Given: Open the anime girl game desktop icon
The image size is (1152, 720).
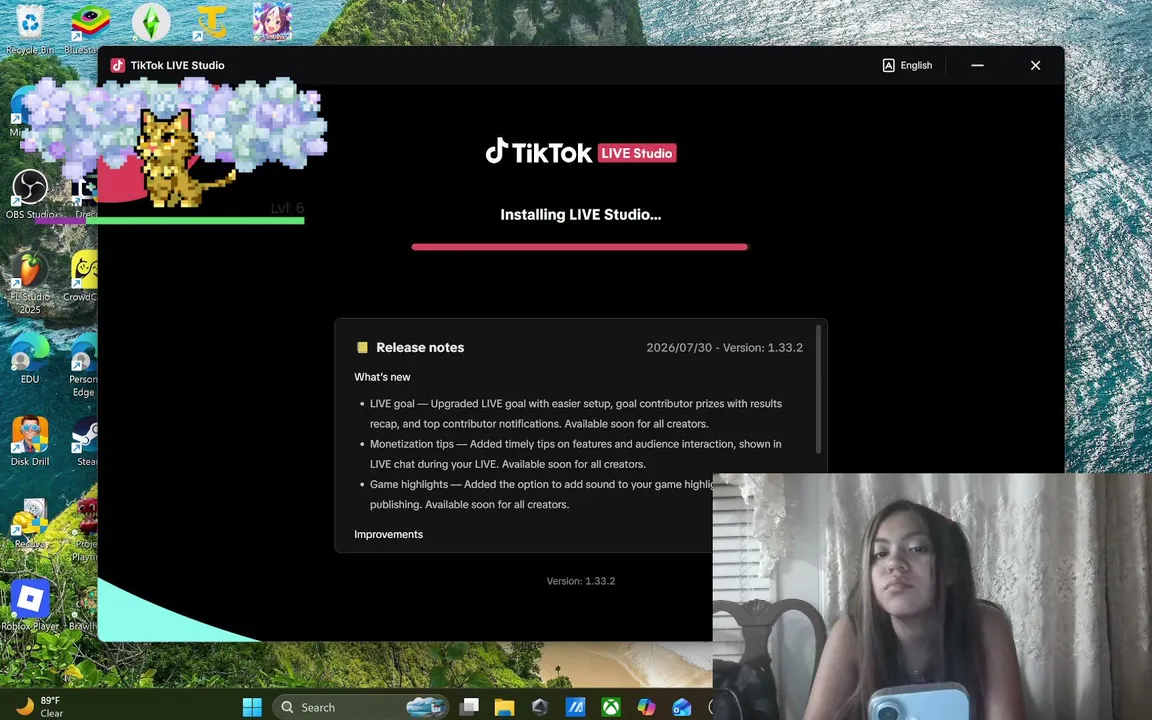Looking at the screenshot, I should (x=273, y=22).
